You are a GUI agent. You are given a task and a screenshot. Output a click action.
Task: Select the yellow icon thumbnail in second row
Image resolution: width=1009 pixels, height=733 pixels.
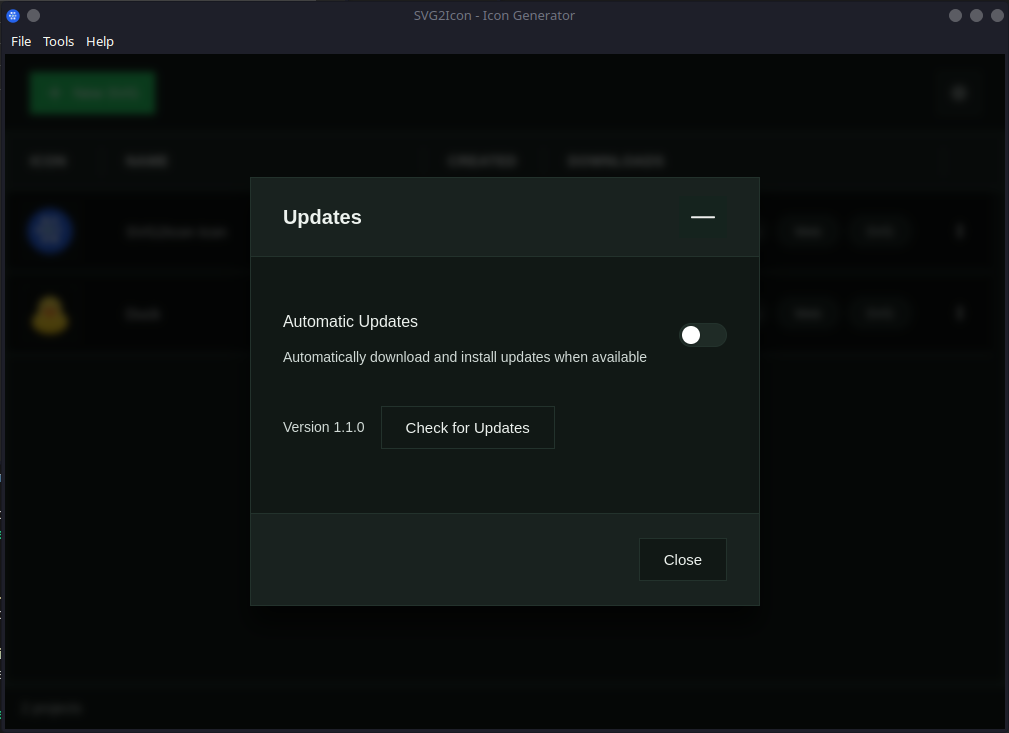click(50, 314)
